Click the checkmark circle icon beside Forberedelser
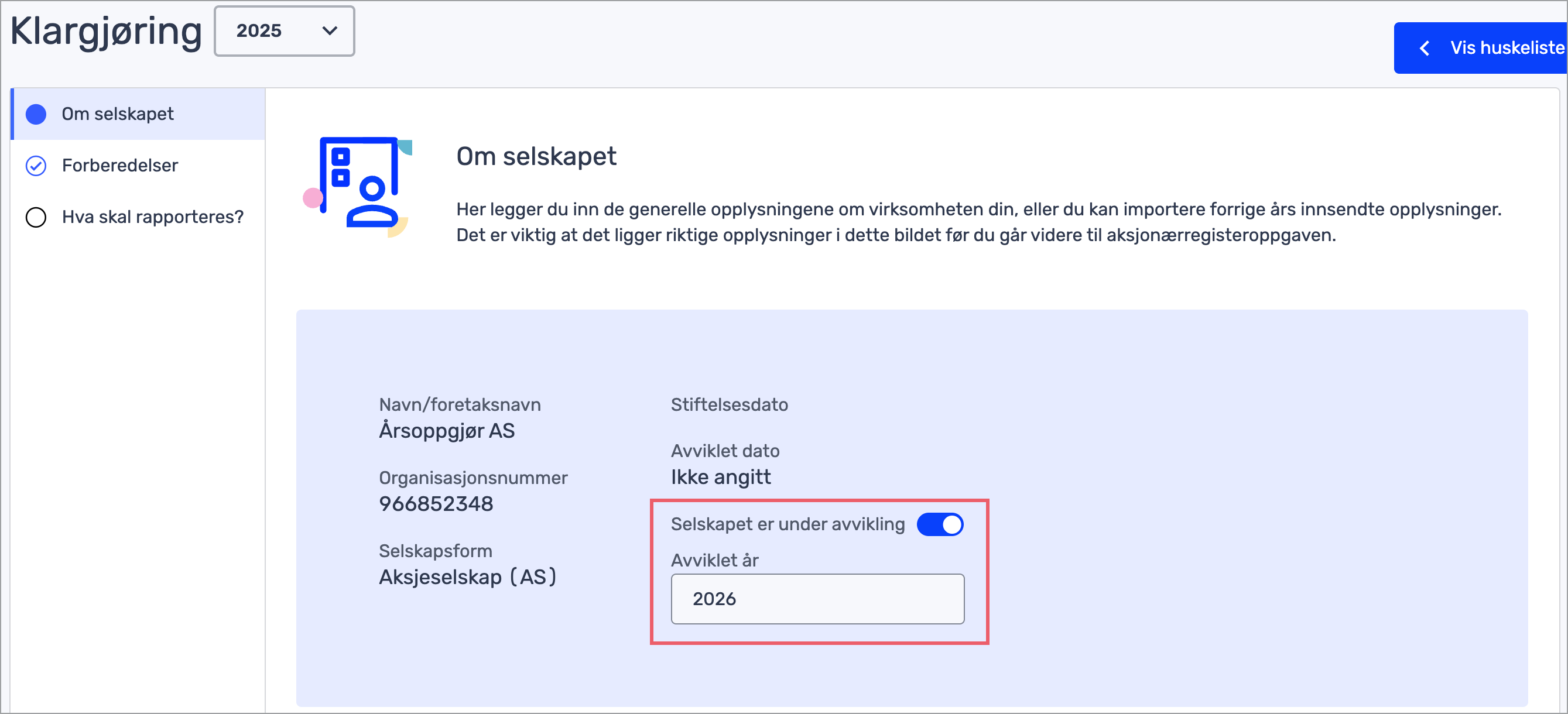The width and height of the screenshot is (1568, 714). pos(36,166)
